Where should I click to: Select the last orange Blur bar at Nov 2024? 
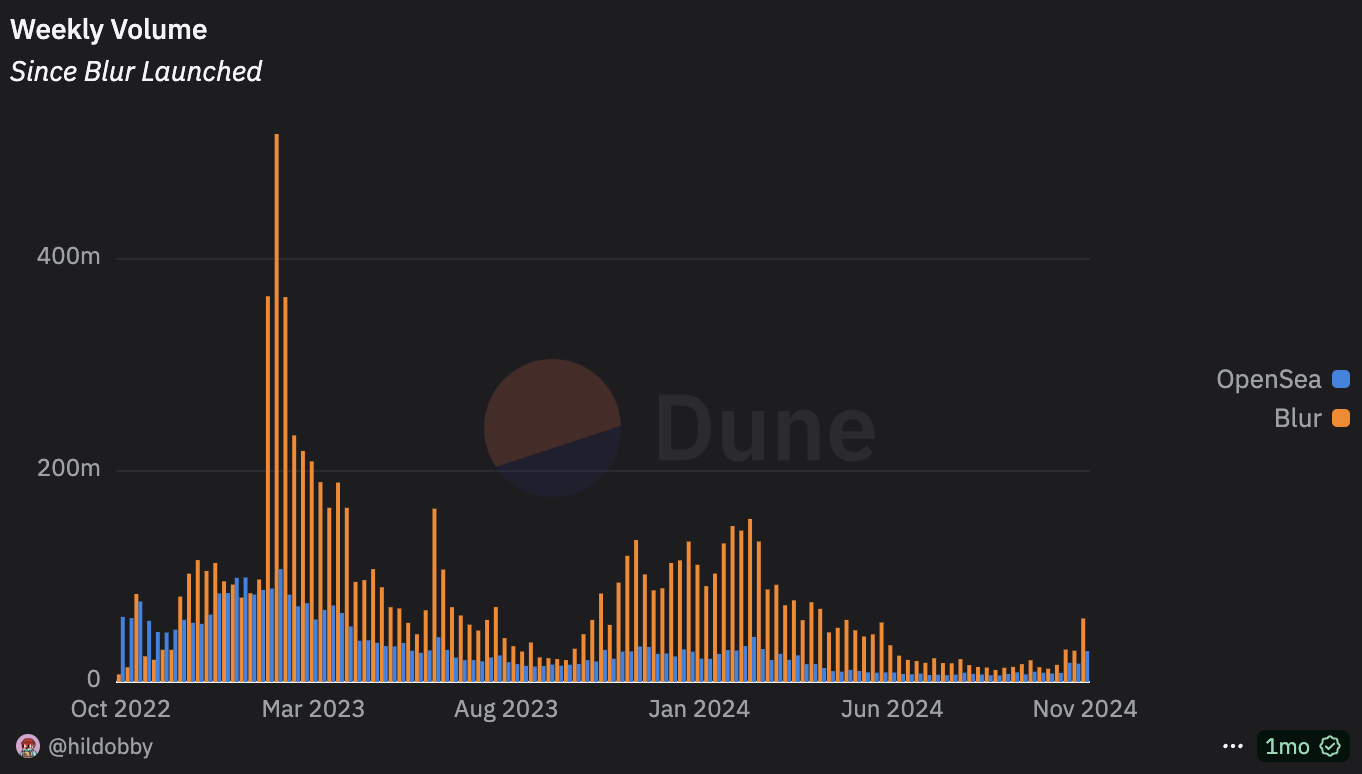[x=1083, y=650]
